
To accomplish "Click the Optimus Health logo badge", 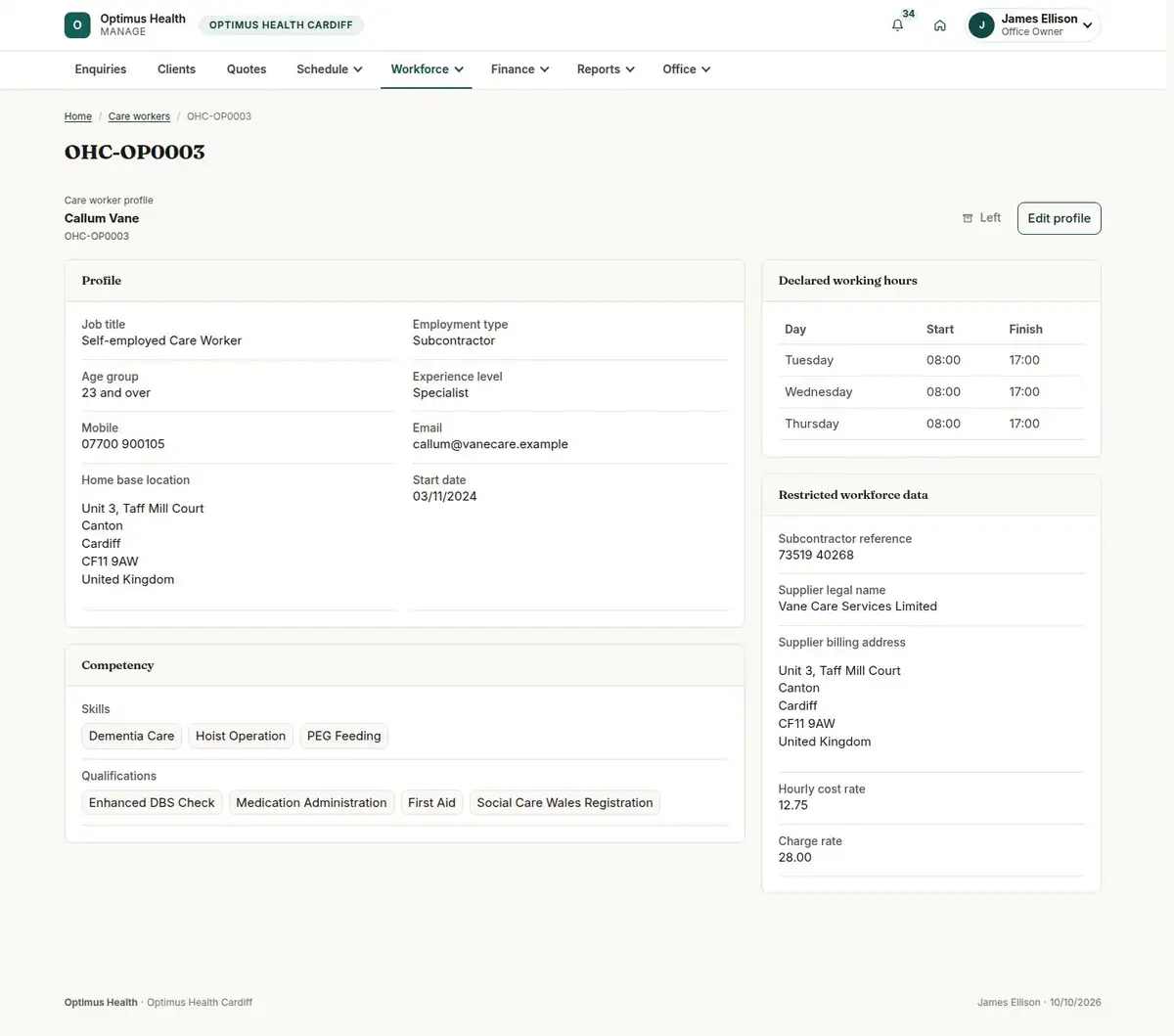I will [x=77, y=25].
